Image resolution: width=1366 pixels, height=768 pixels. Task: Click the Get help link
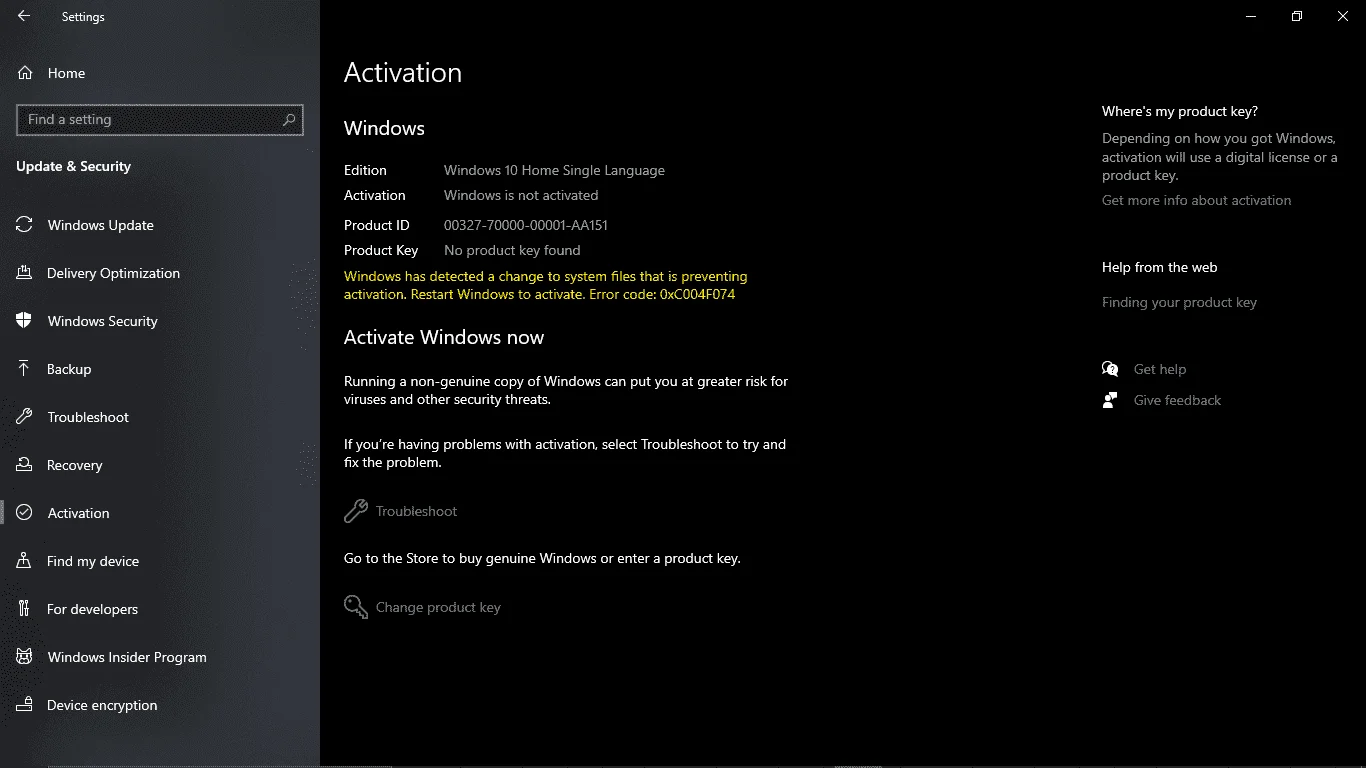point(1160,369)
